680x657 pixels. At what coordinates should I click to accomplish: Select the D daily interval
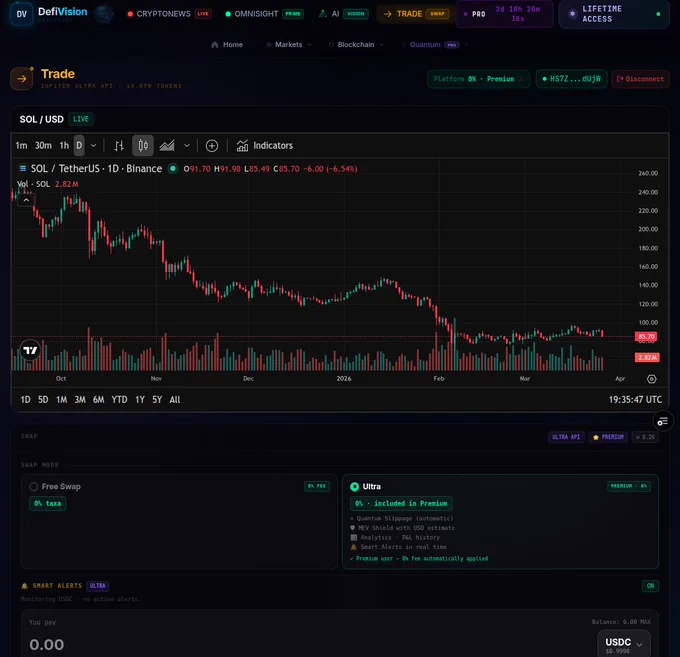click(x=79, y=146)
